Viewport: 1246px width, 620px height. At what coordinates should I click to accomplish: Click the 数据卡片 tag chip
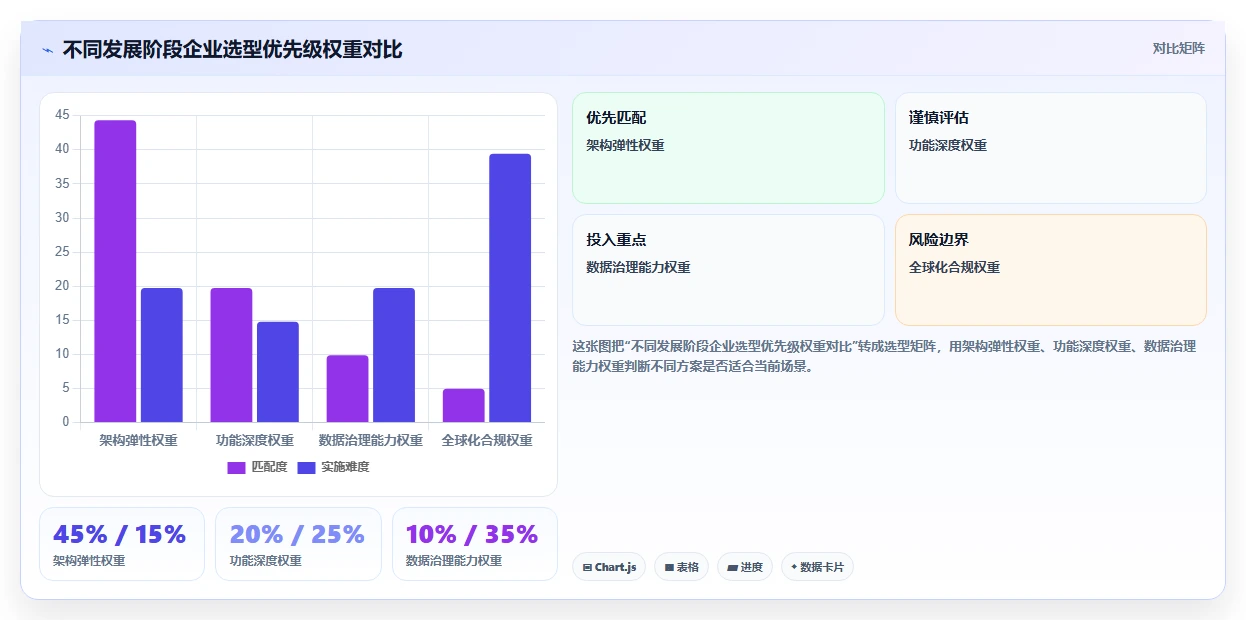point(817,567)
